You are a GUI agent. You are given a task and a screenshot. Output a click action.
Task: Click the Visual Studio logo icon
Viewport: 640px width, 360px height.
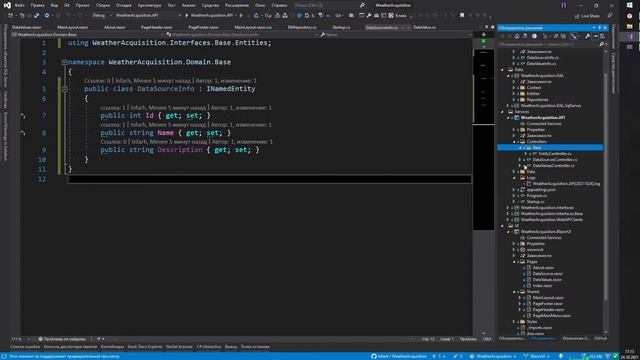point(7,5)
